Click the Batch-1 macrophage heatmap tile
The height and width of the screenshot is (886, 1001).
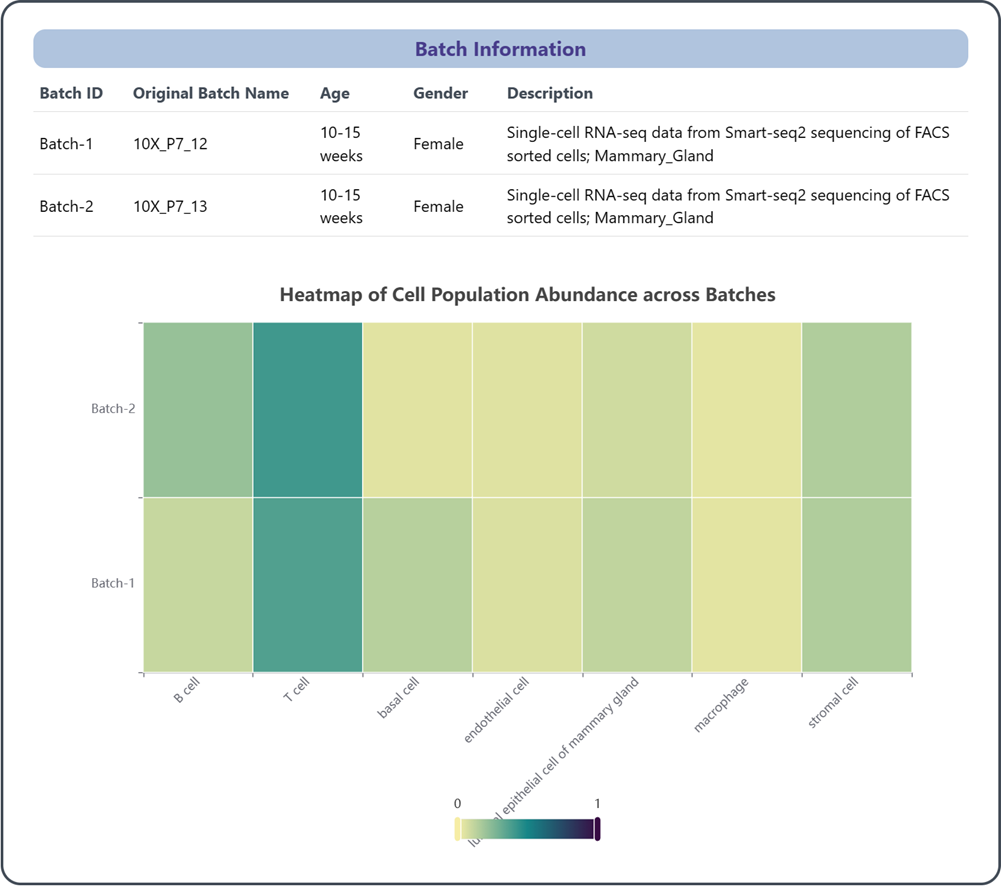746,584
